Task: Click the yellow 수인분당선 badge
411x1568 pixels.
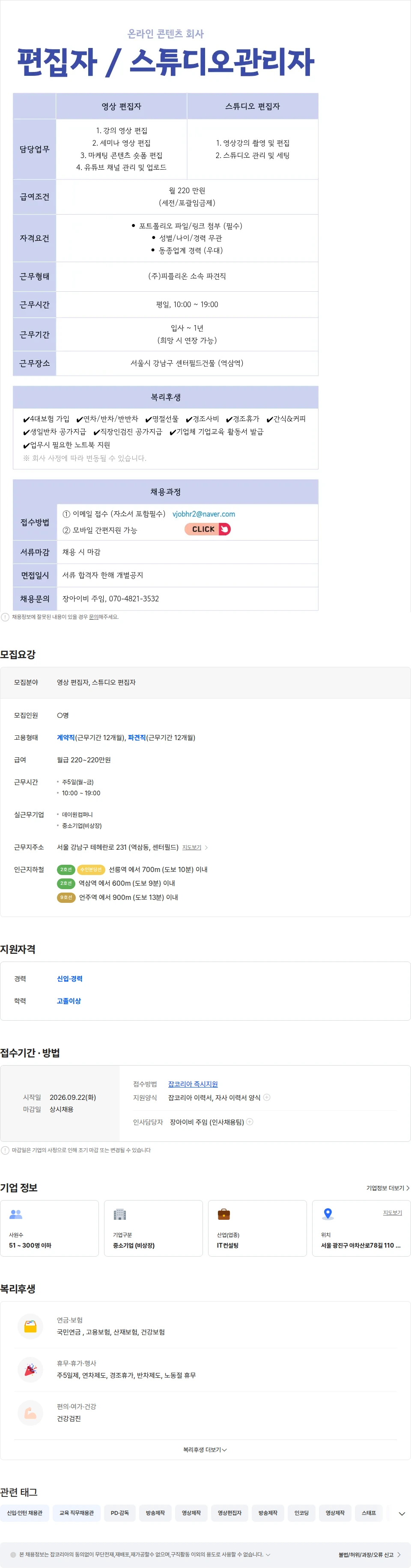Action: click(91, 869)
